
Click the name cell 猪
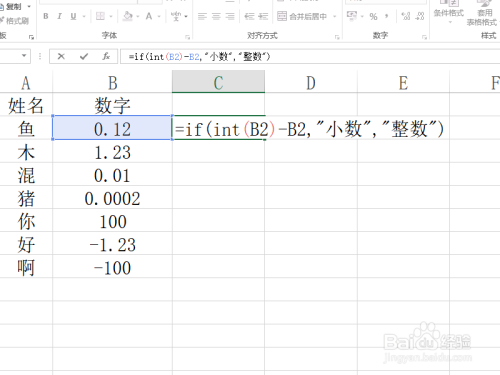tap(26, 199)
